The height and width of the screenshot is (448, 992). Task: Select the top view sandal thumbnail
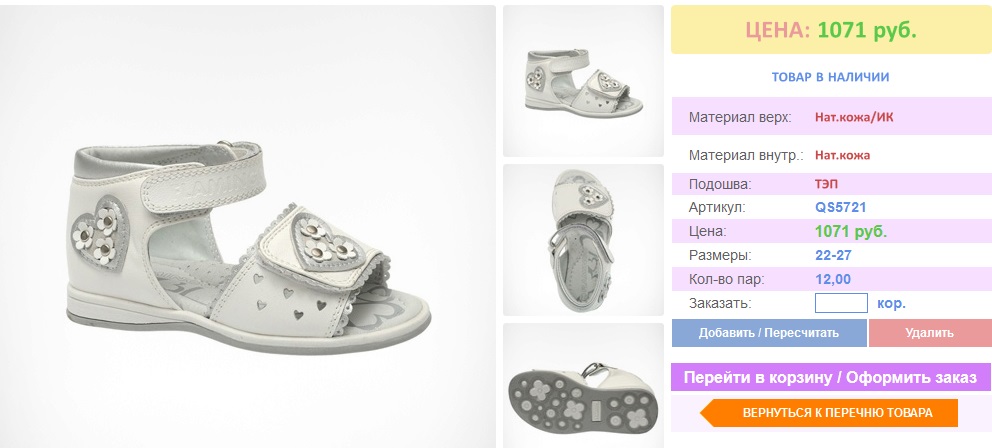click(583, 240)
